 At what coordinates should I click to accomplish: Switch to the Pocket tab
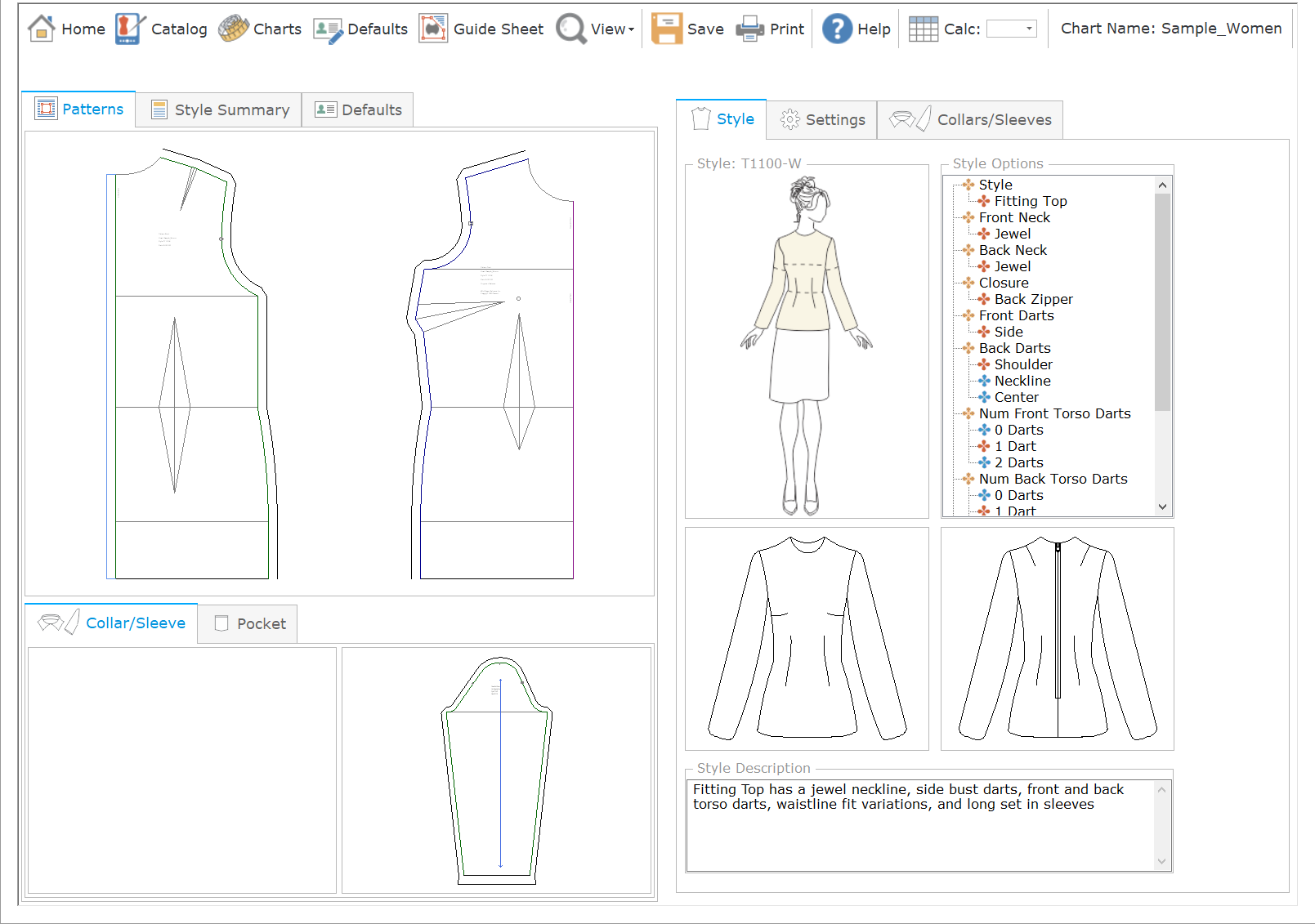tap(248, 623)
